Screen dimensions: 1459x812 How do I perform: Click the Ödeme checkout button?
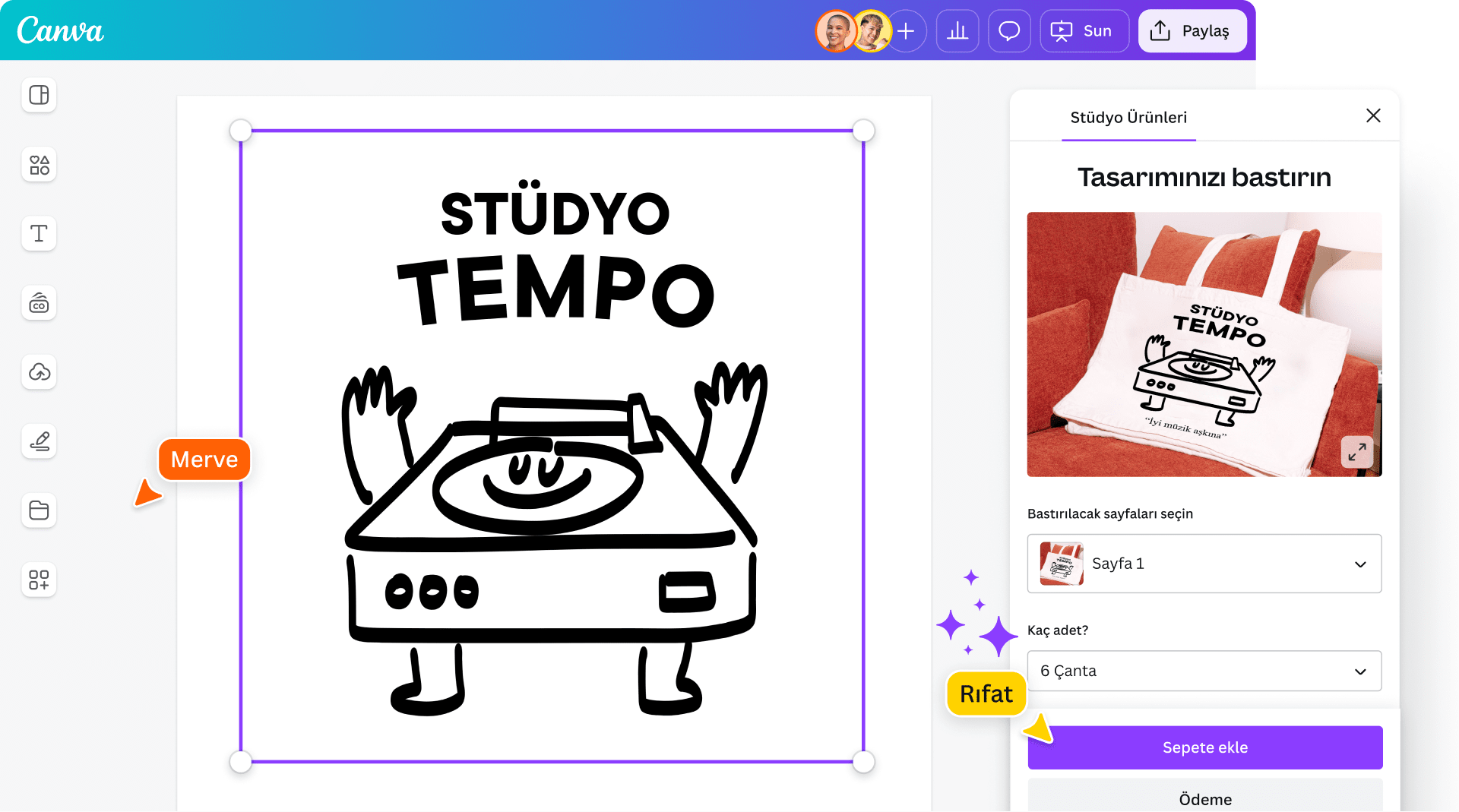1204,798
